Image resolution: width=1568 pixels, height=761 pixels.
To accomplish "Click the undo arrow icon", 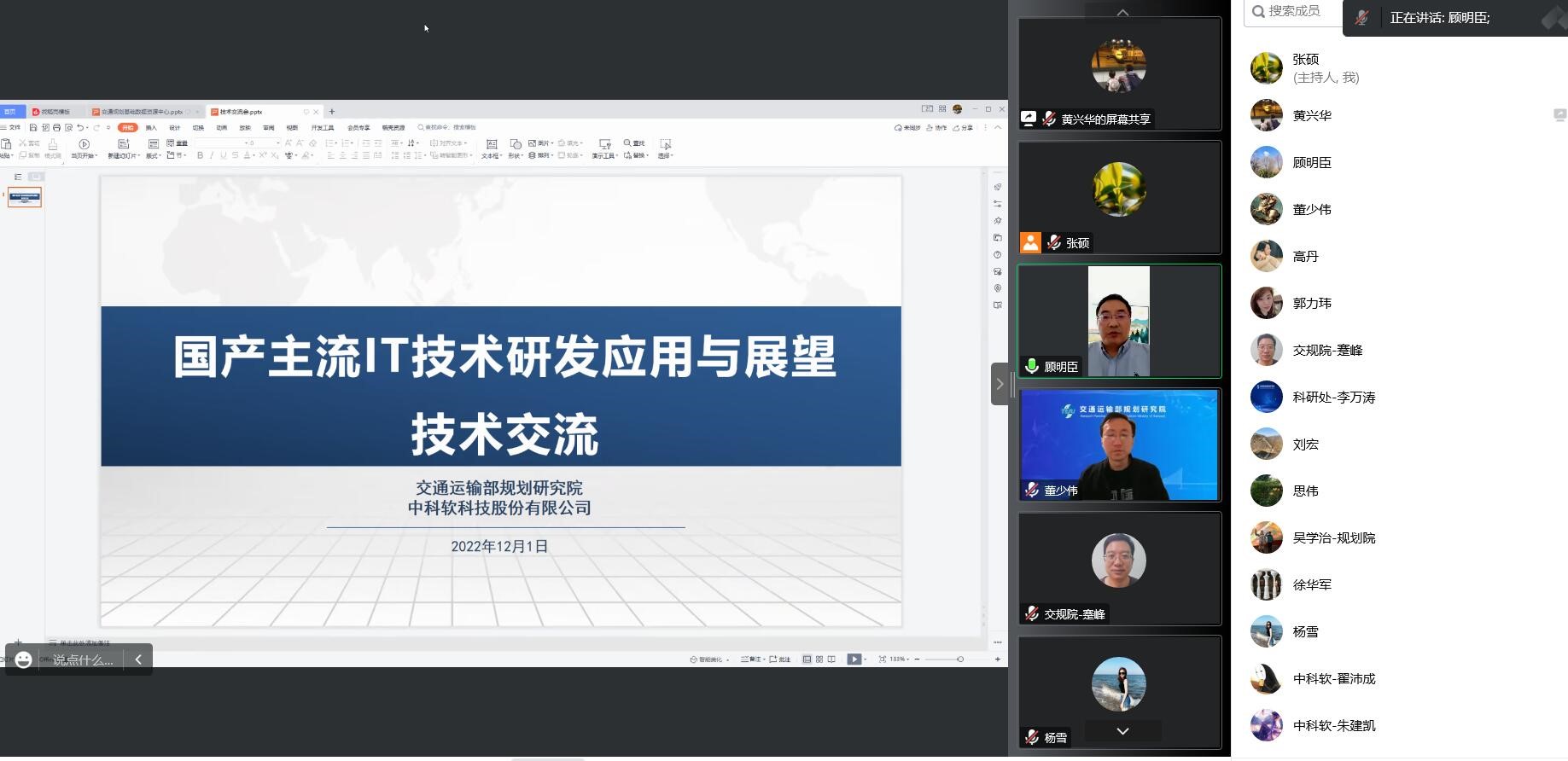I will click(x=80, y=128).
